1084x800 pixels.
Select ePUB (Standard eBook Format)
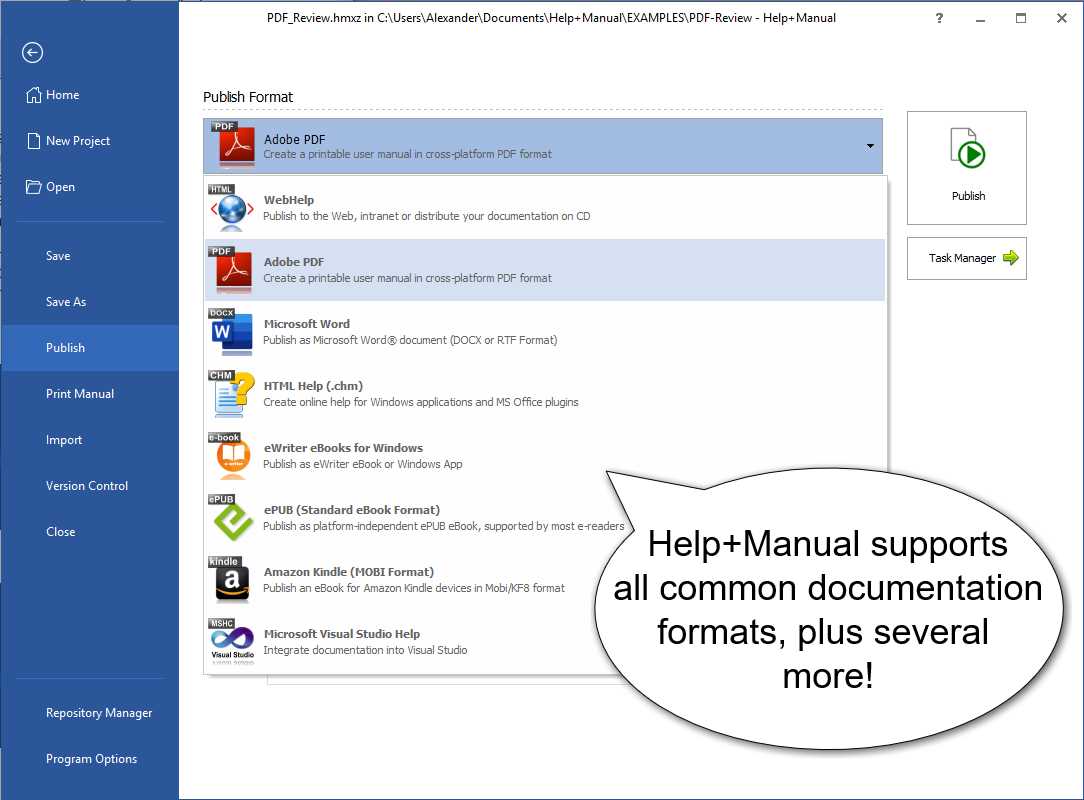(351, 510)
